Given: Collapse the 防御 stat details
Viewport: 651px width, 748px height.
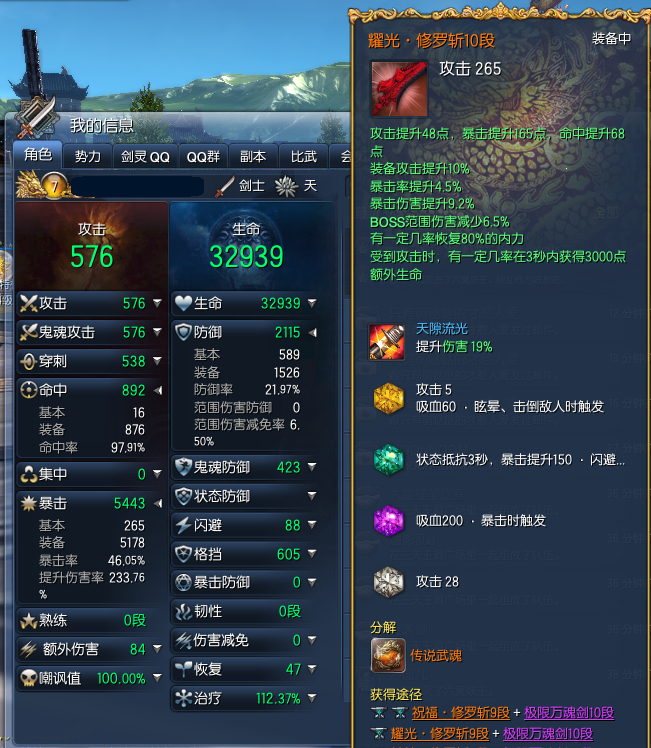Looking at the screenshot, I should pos(312,332).
